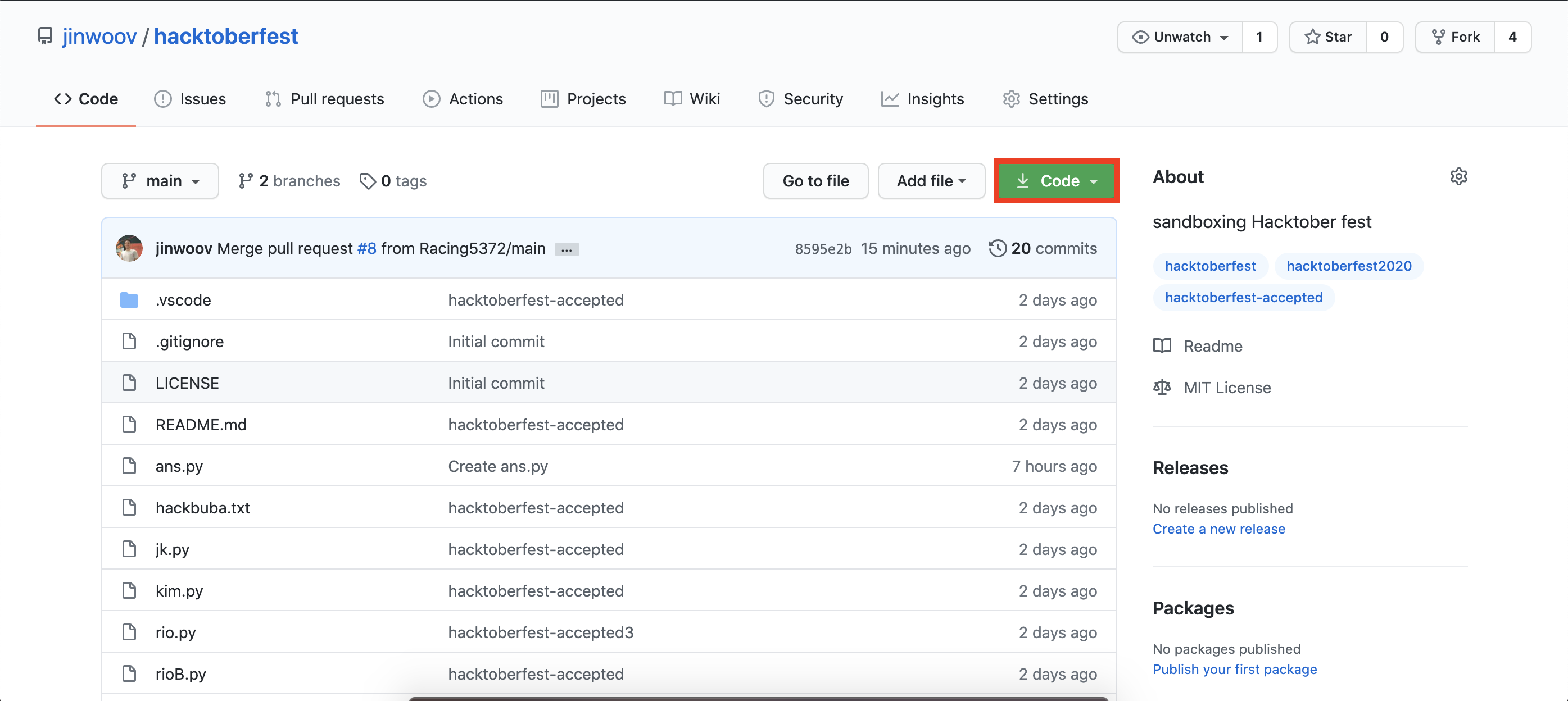Open the Unwatch notifications dropdown

[x=1180, y=37]
